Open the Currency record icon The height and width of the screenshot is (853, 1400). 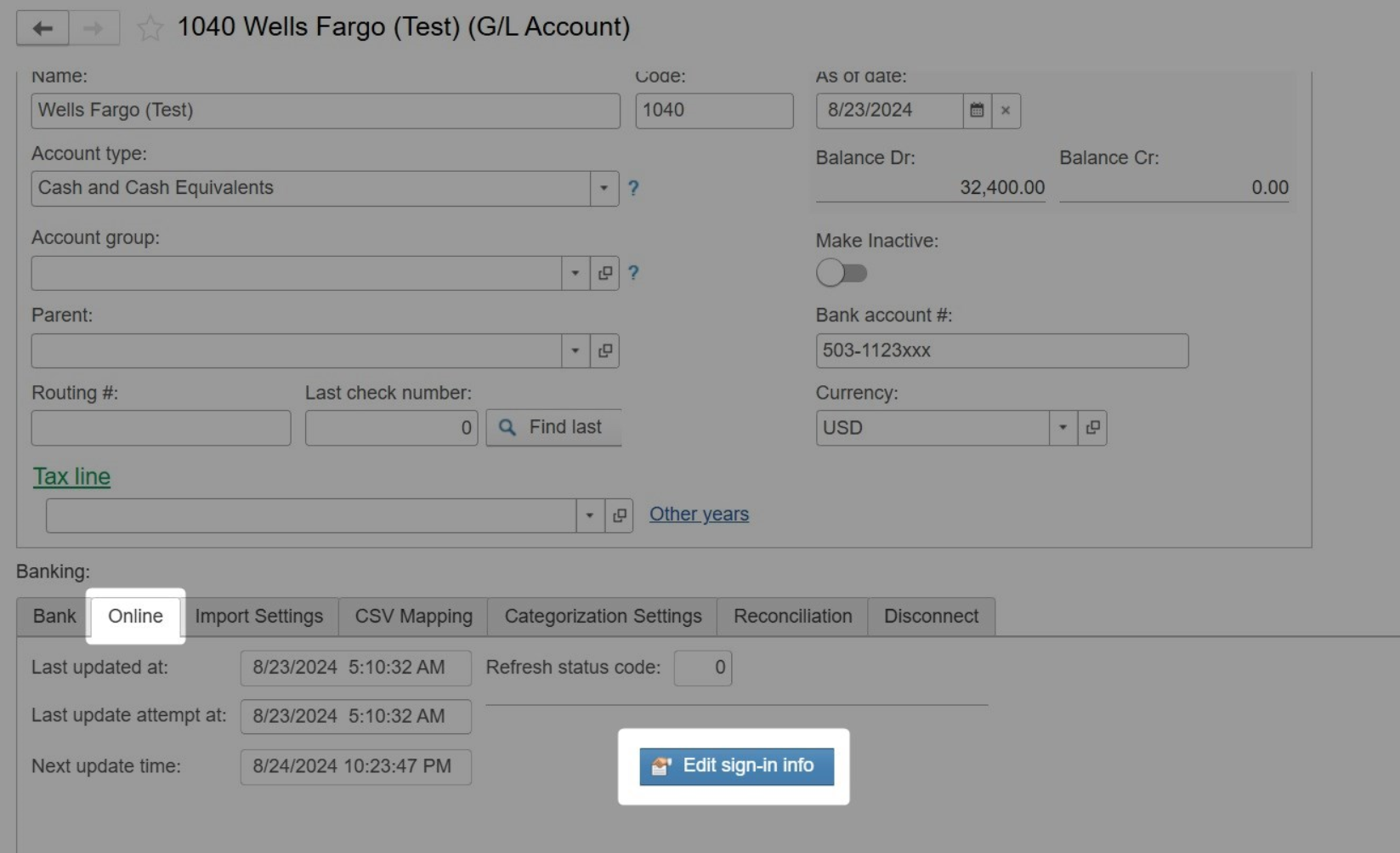click(x=1092, y=428)
